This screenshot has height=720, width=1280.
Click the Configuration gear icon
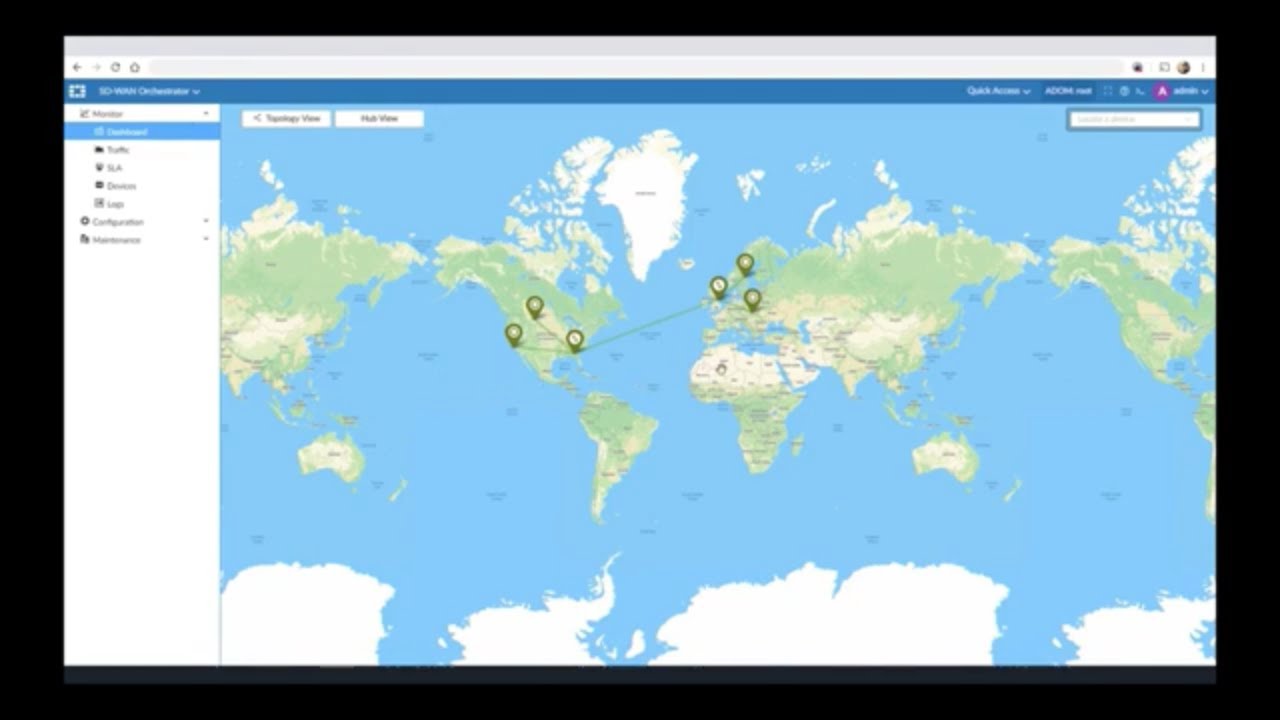pyautogui.click(x=85, y=222)
